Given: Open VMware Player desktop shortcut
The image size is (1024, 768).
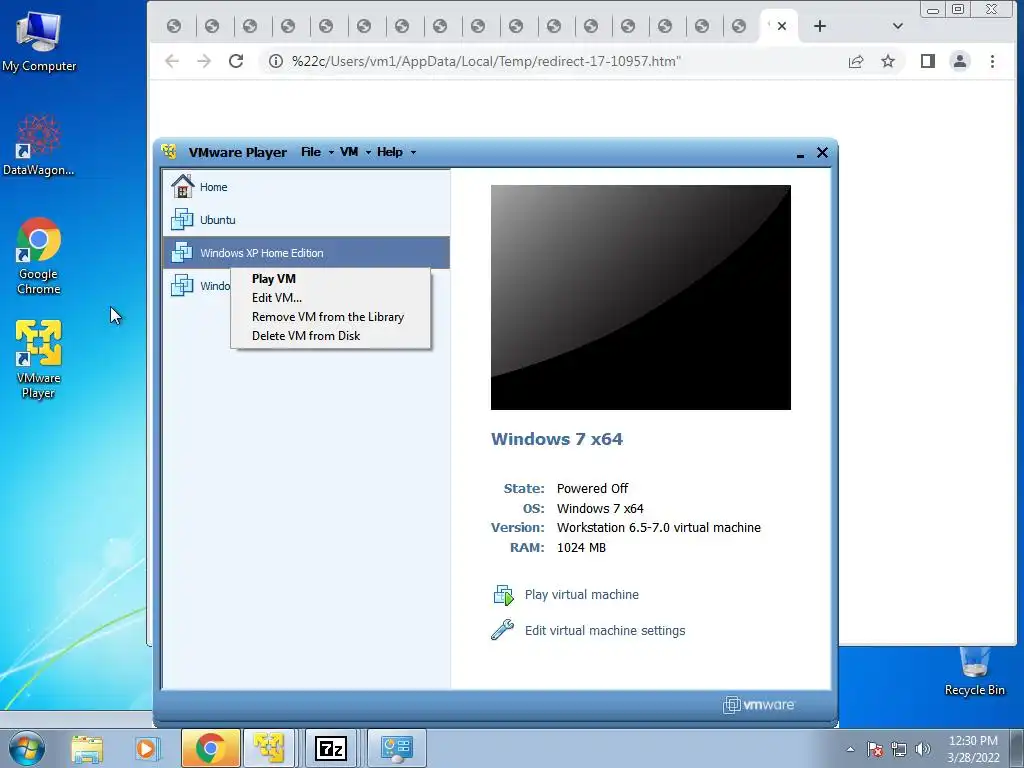Looking at the screenshot, I should (x=39, y=359).
